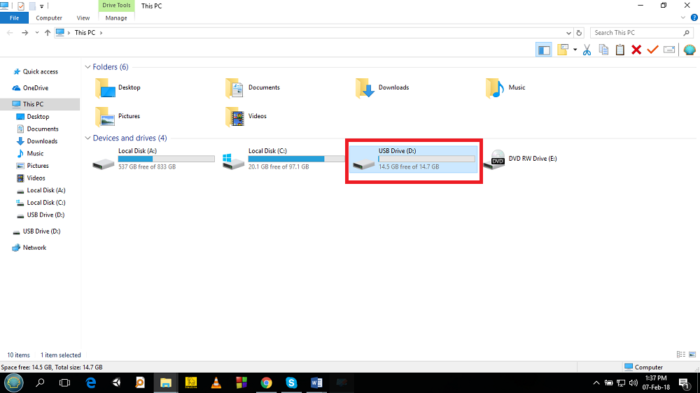Launch Microsoft Edge from taskbar
Viewport: 700px width, 393px height.
pos(91,383)
